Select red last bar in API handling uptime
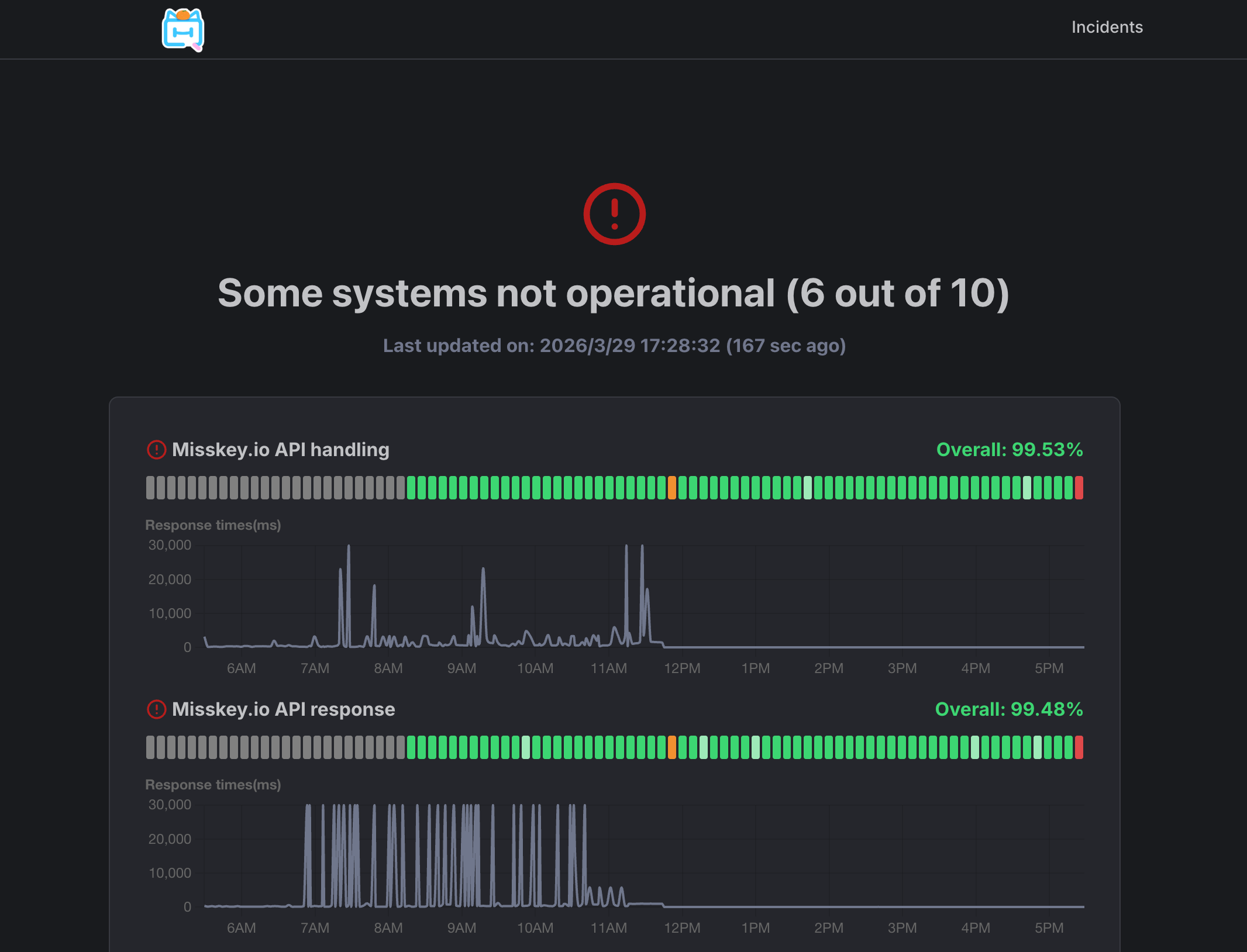The width and height of the screenshot is (1247, 952). click(x=1079, y=488)
